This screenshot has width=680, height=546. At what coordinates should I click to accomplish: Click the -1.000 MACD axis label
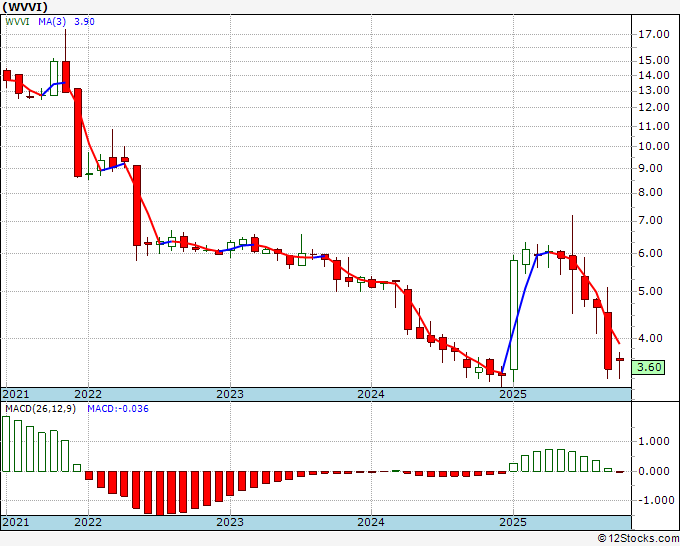[x=654, y=500]
